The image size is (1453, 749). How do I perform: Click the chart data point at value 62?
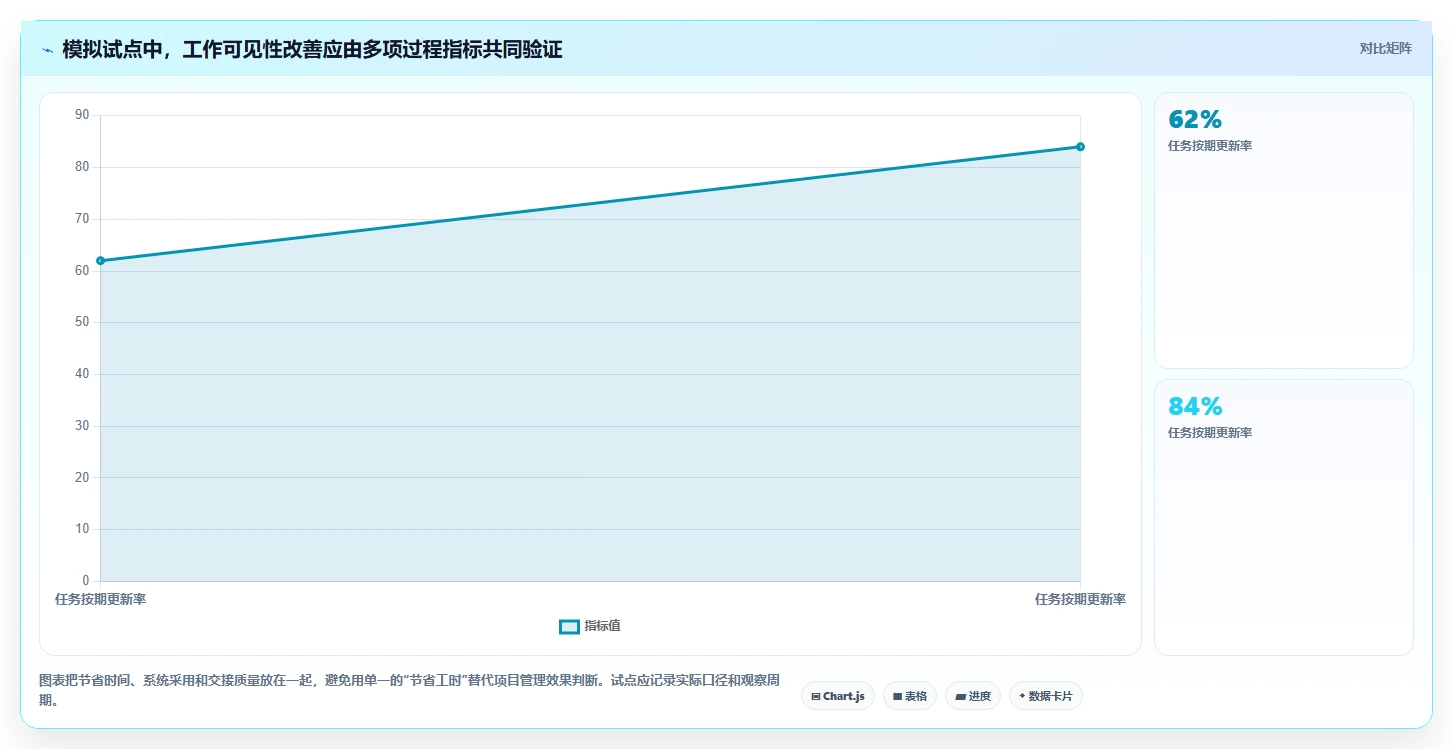[x=100, y=261]
